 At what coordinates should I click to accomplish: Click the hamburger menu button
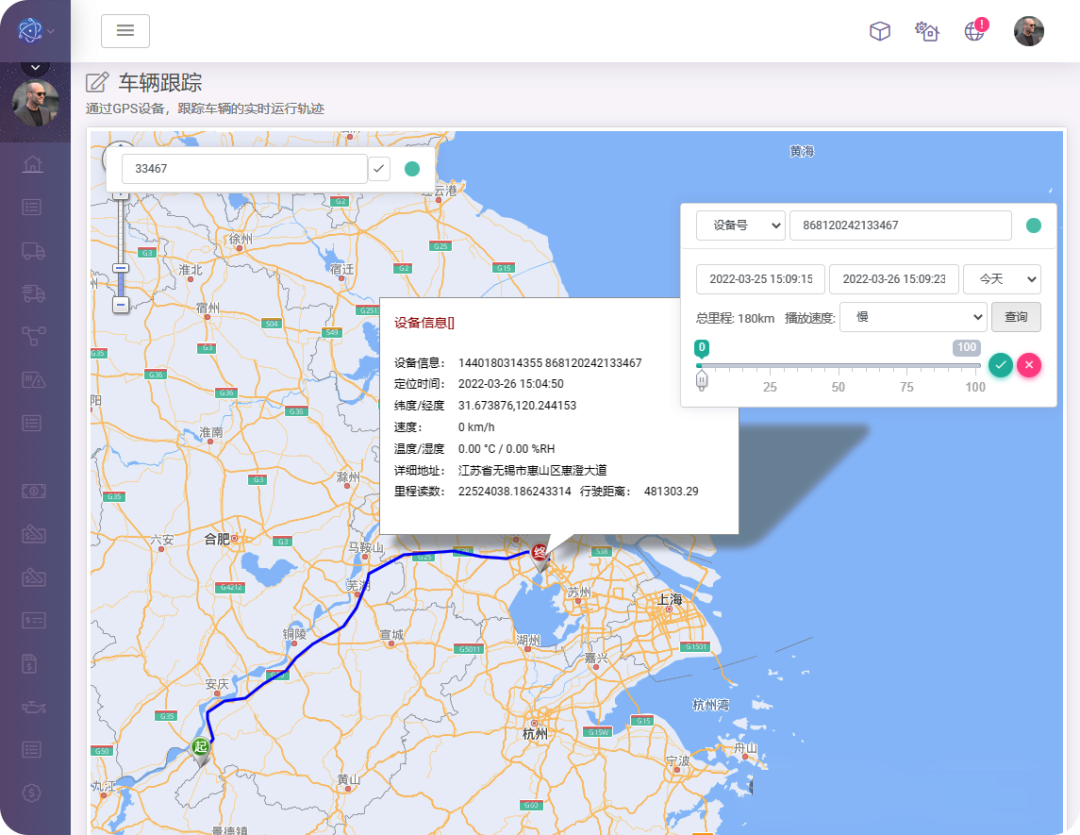point(125,31)
